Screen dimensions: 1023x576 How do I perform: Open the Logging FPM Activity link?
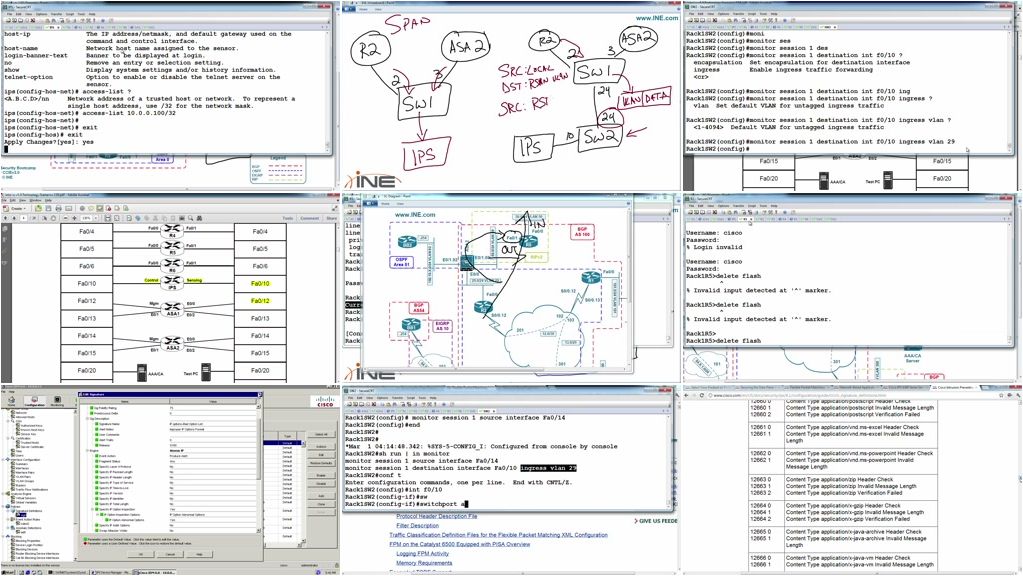(x=423, y=554)
